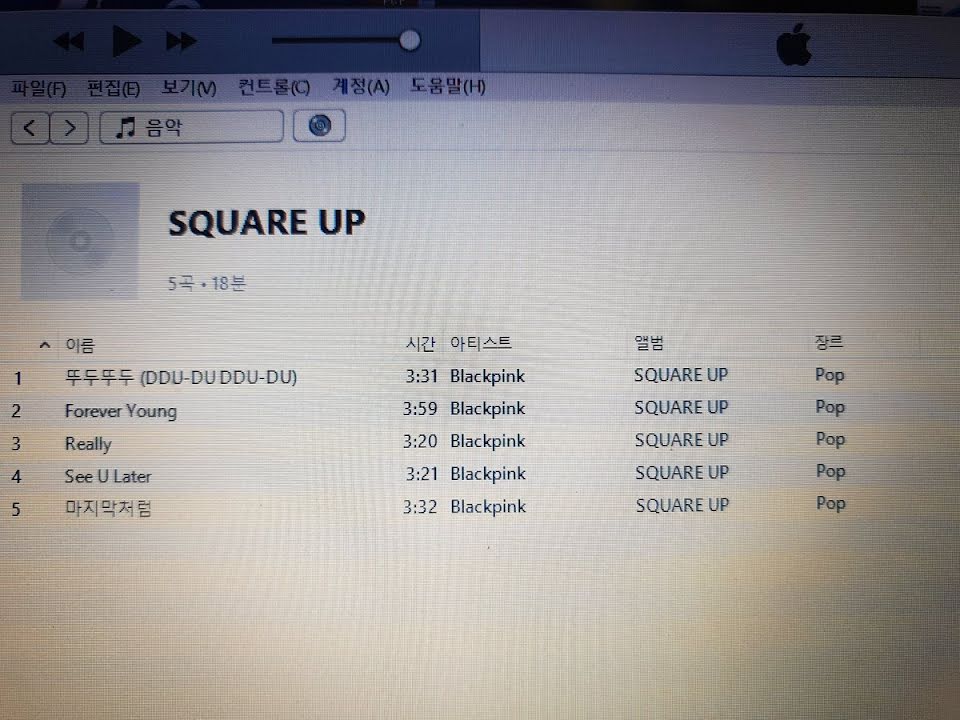Viewport: 960px width, 720px height.
Task: Click SQUARE UP album cell in track 1 row
Action: [681, 375]
